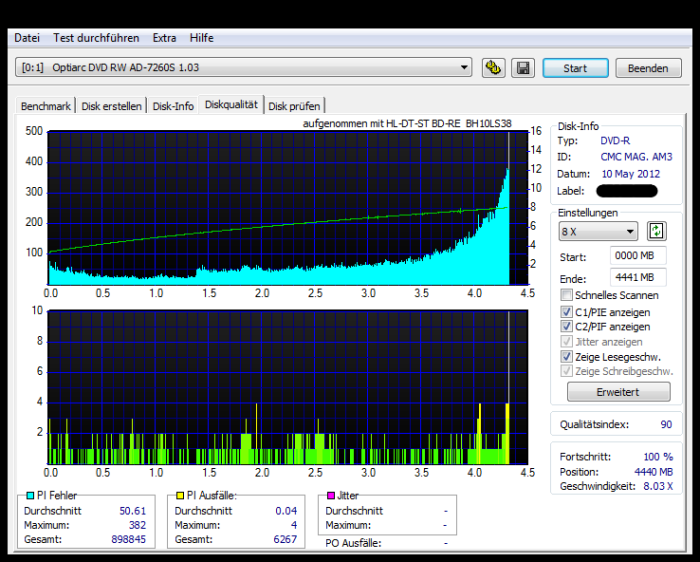Click the Beenden button
This screenshot has height=562, width=700.
coord(648,68)
